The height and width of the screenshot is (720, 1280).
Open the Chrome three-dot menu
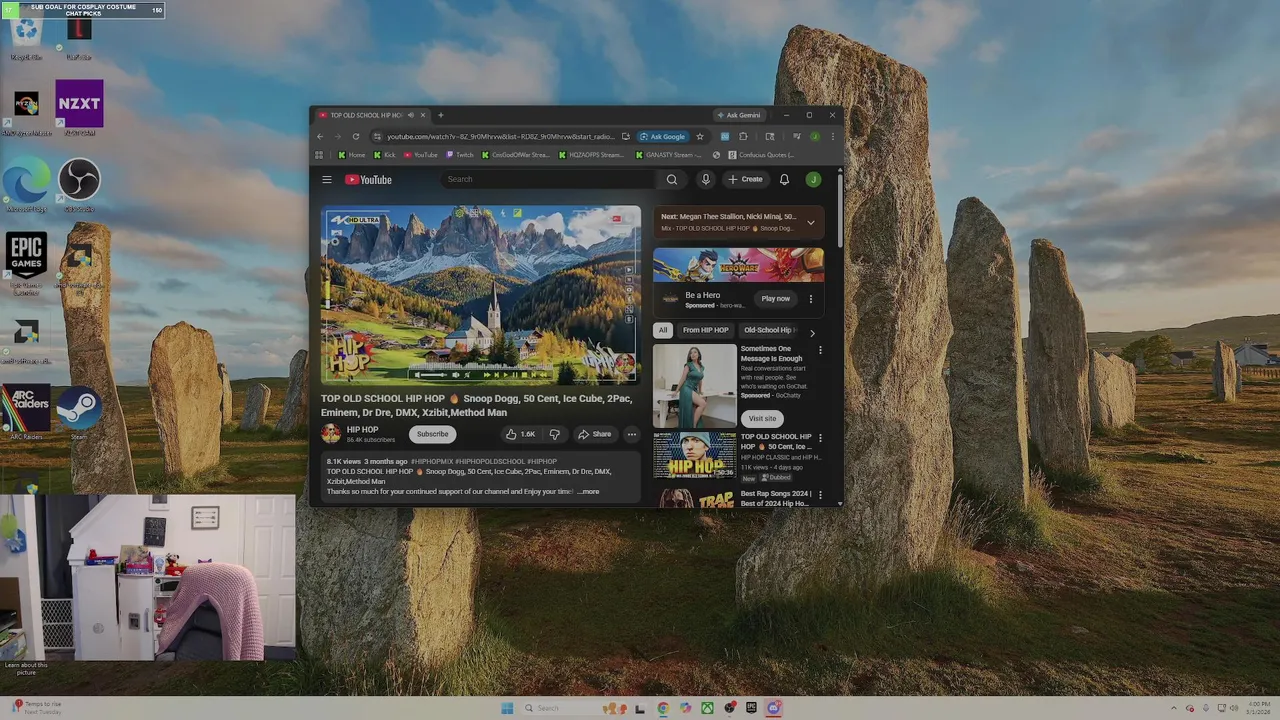click(x=832, y=137)
